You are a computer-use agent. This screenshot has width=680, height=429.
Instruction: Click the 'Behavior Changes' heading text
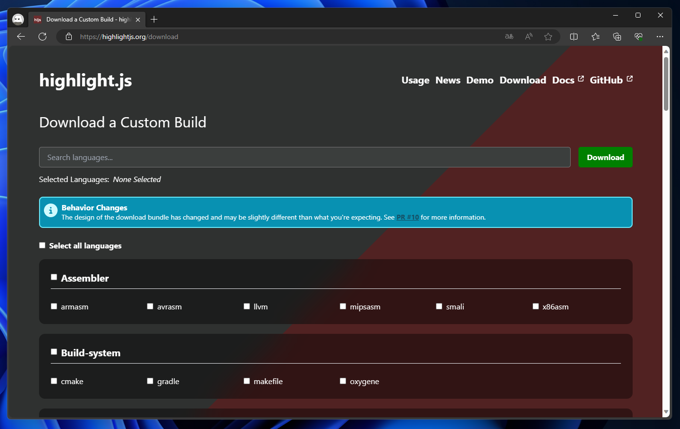click(x=94, y=208)
